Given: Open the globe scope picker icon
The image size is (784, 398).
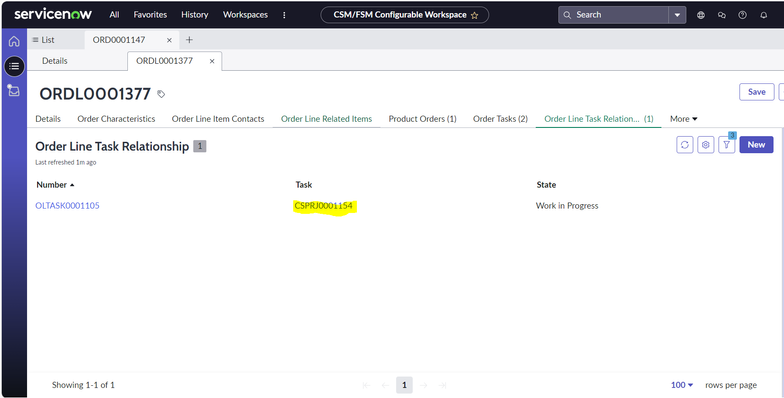Looking at the screenshot, I should coord(700,15).
